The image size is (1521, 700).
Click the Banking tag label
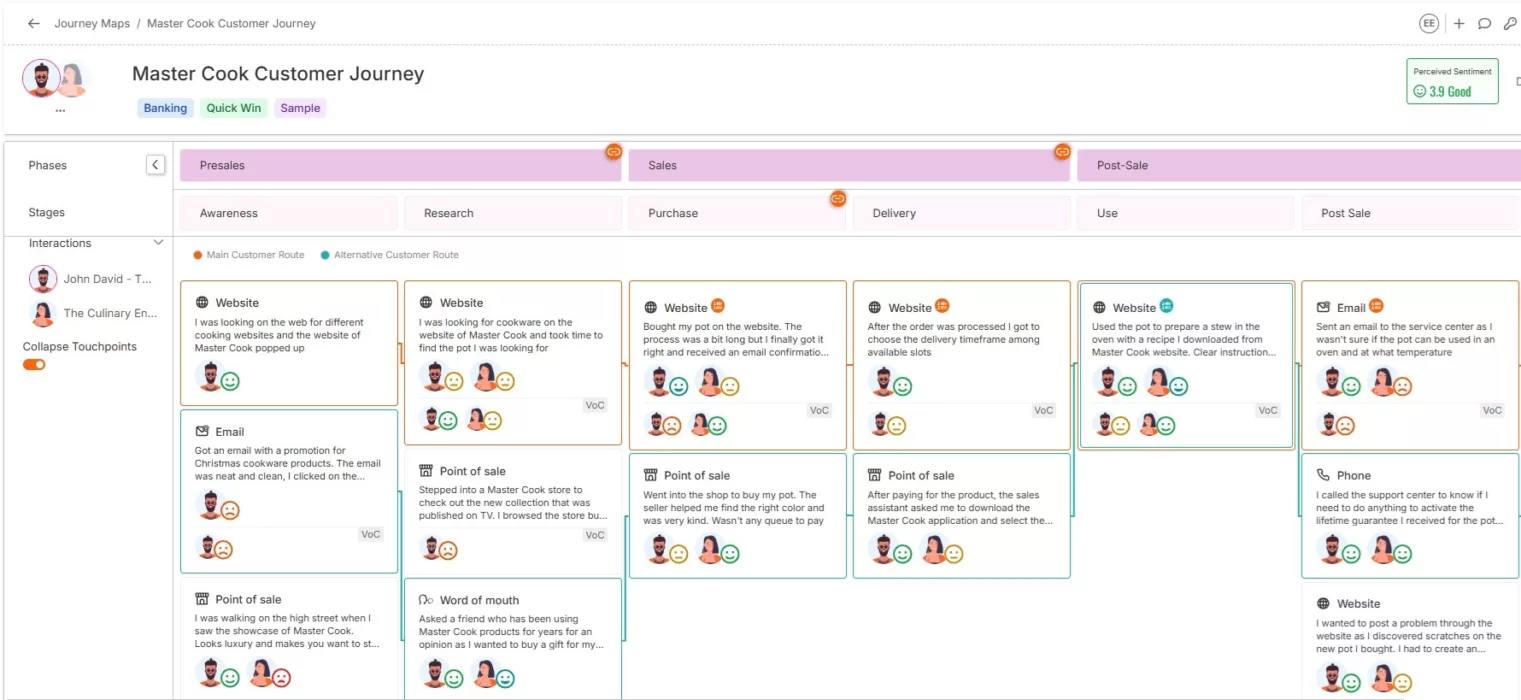[x=164, y=107]
